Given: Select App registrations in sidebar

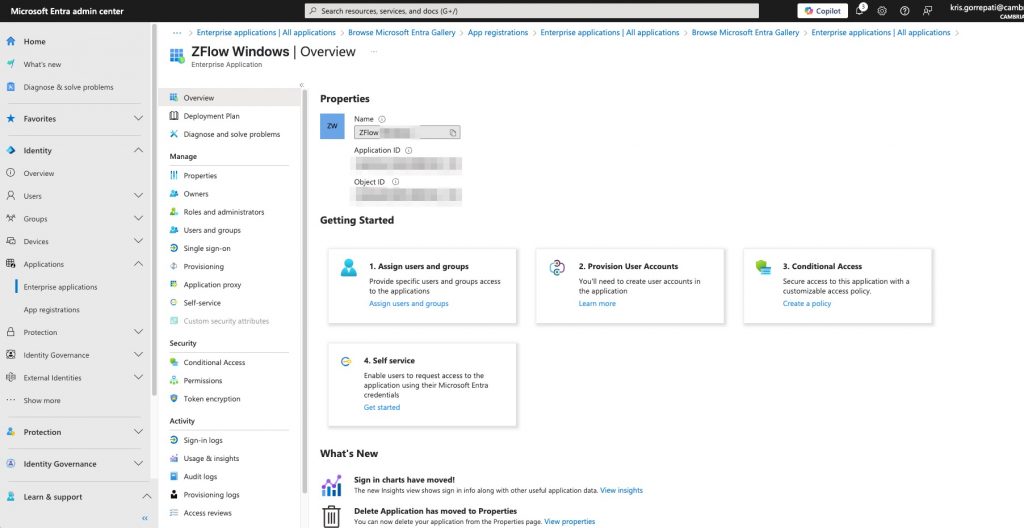Looking at the screenshot, I should coord(52,310).
